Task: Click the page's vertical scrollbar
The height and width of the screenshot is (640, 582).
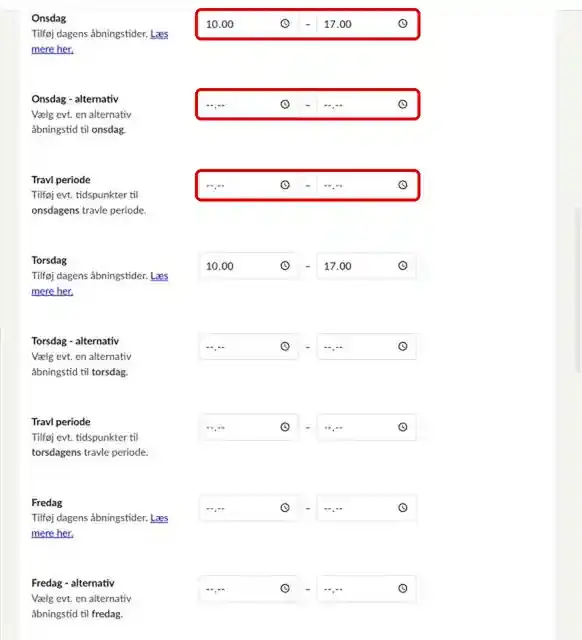Action: [x=578, y=290]
